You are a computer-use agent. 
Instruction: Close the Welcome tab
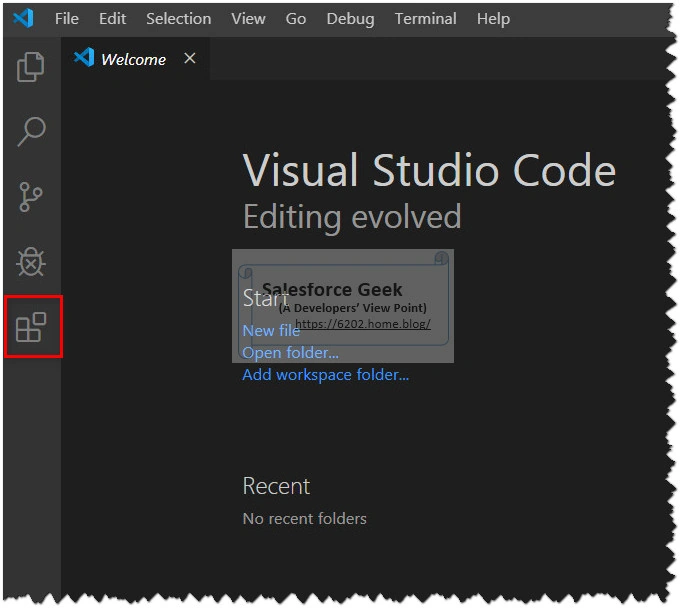tap(190, 58)
